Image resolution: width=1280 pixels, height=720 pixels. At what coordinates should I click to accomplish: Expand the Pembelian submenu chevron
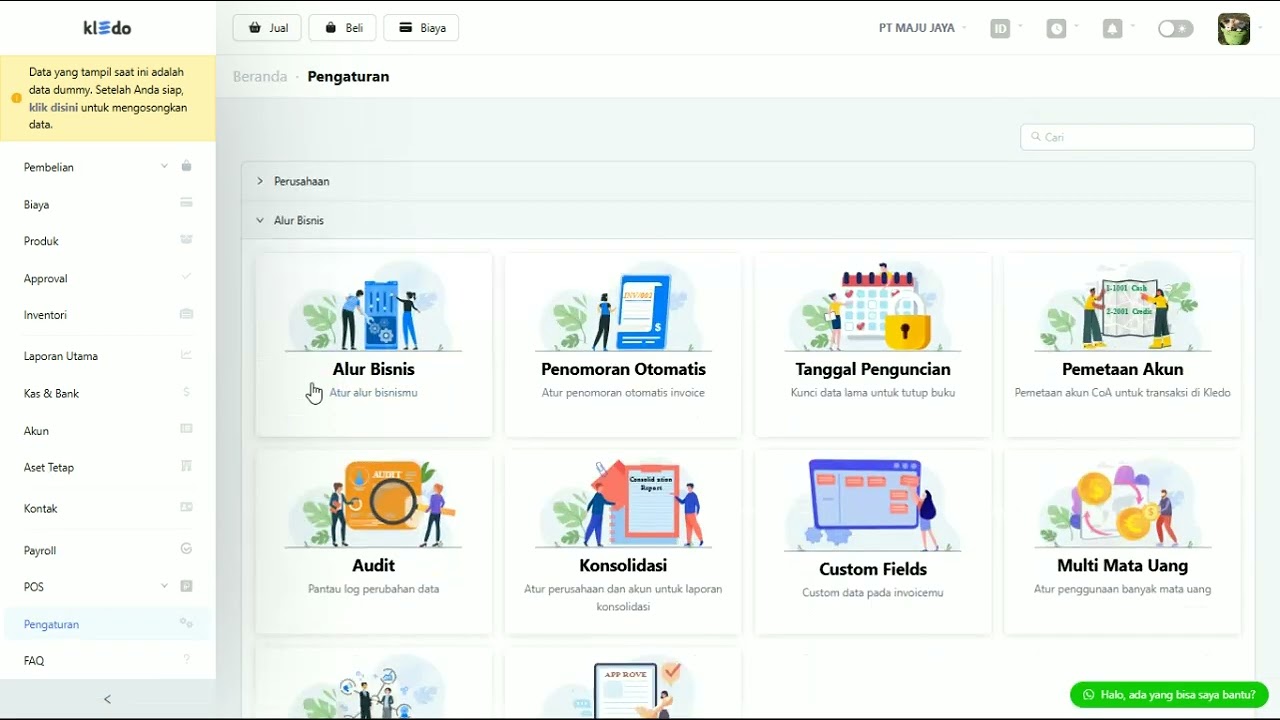point(164,166)
